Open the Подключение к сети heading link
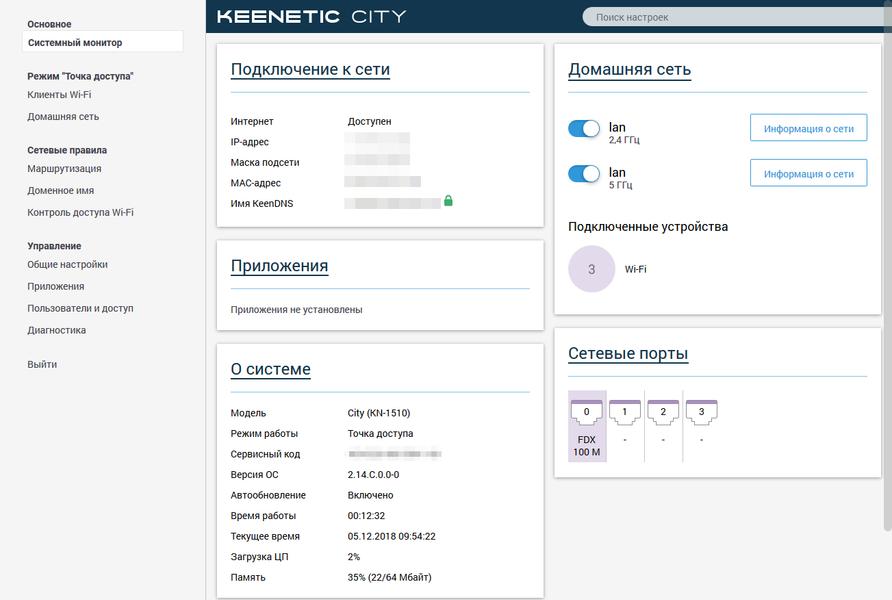Image resolution: width=892 pixels, height=600 pixels. (310, 70)
